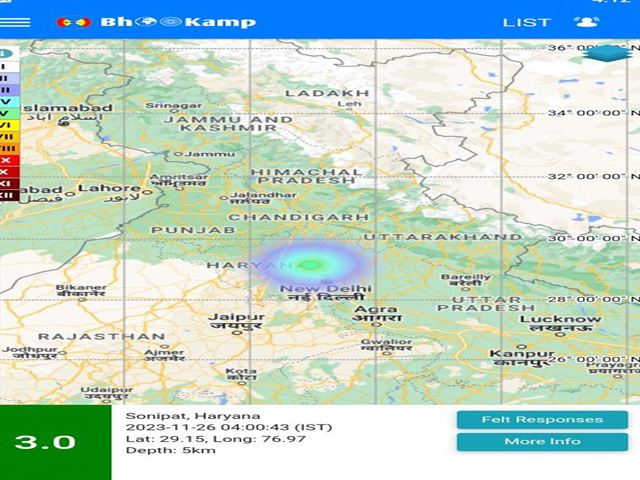640x480 pixels.
Task: Click the Jodhpur city label
Action: [29, 352]
